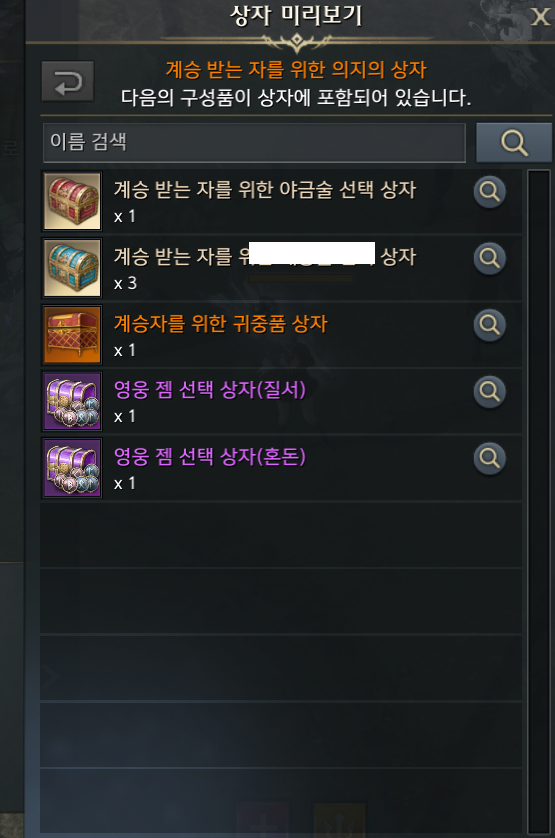Focus the 이름 검색 input field
The image size is (555, 838).
pyautogui.click(x=255, y=143)
